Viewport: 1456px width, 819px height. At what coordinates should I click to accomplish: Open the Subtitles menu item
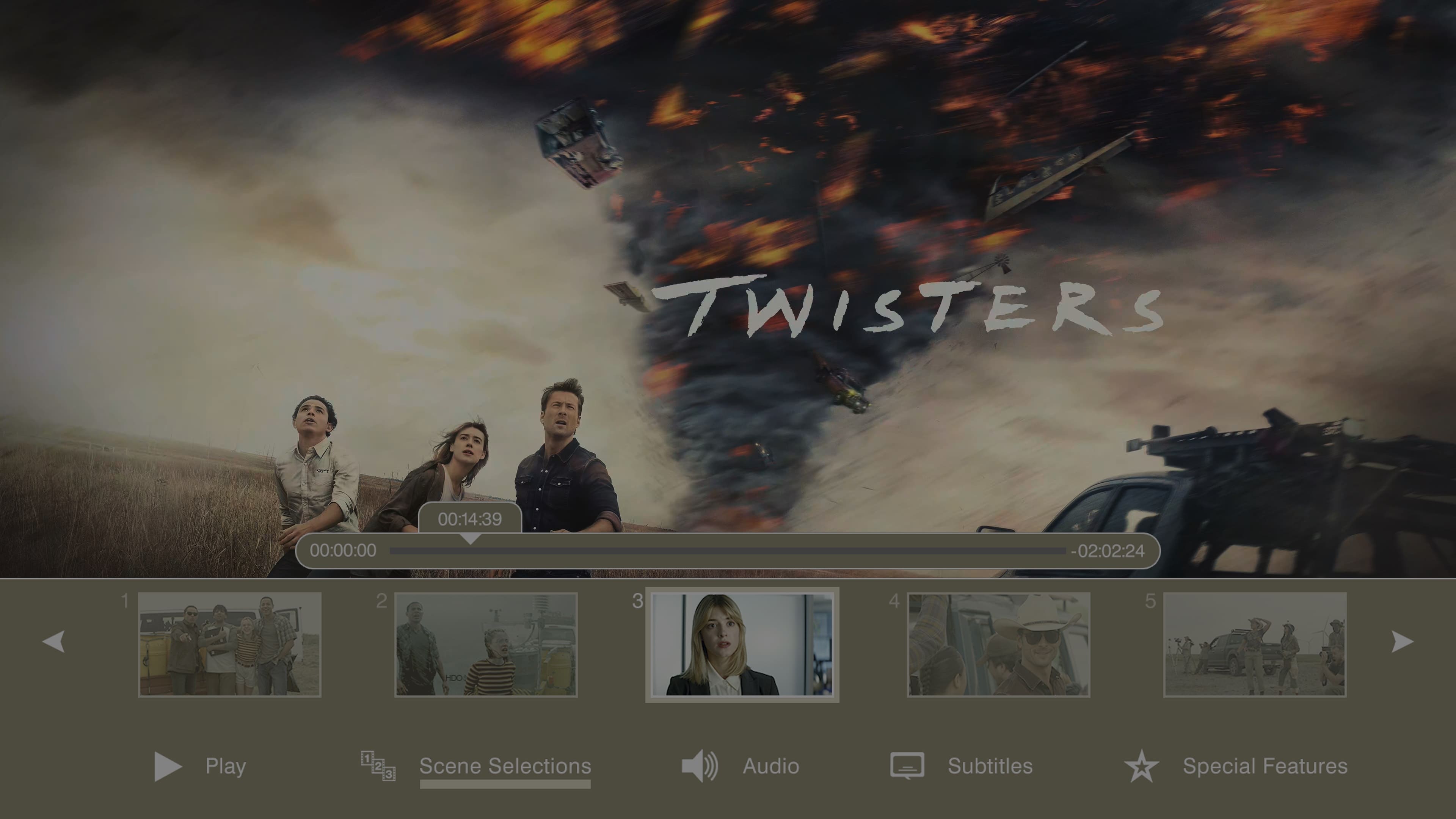990,766
